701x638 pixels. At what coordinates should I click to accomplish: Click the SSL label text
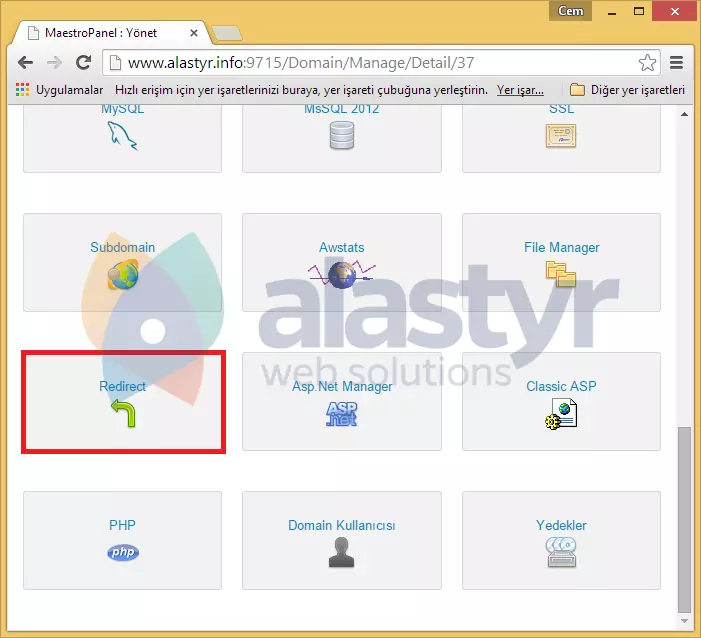pyautogui.click(x=561, y=109)
